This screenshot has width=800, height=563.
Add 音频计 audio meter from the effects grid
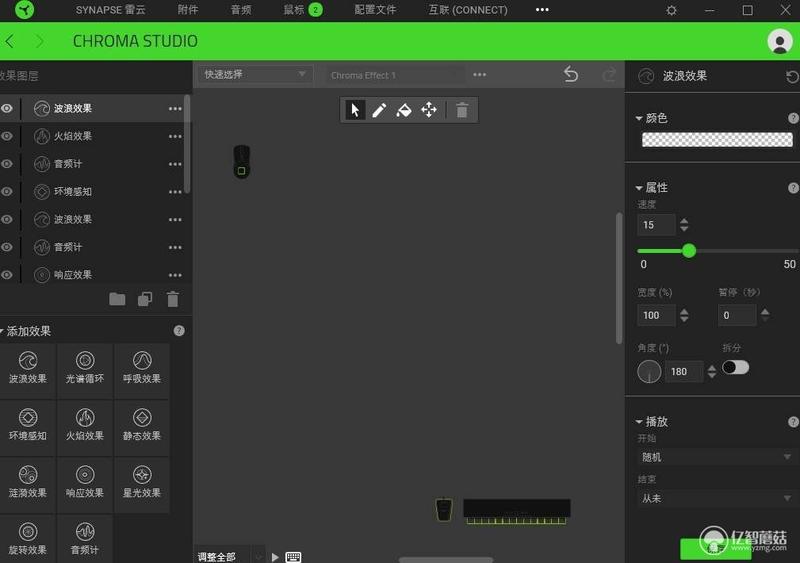coord(85,539)
